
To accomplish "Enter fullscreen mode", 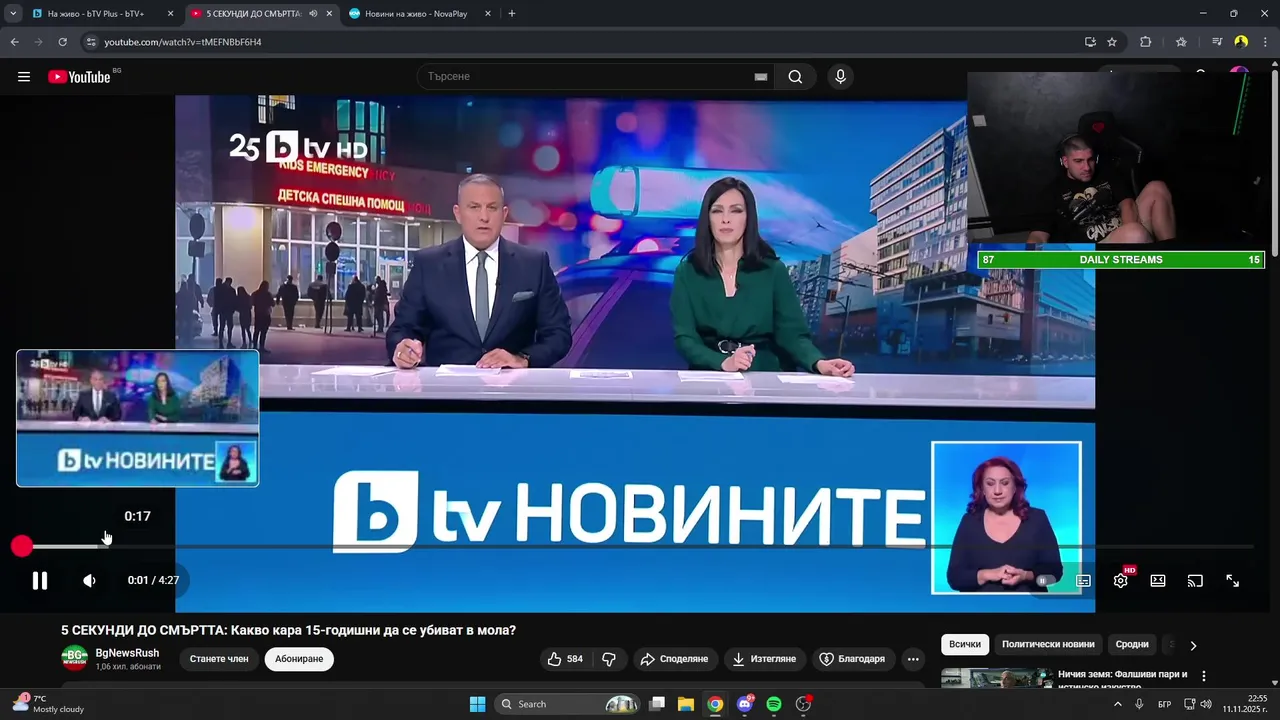I will [x=1233, y=580].
